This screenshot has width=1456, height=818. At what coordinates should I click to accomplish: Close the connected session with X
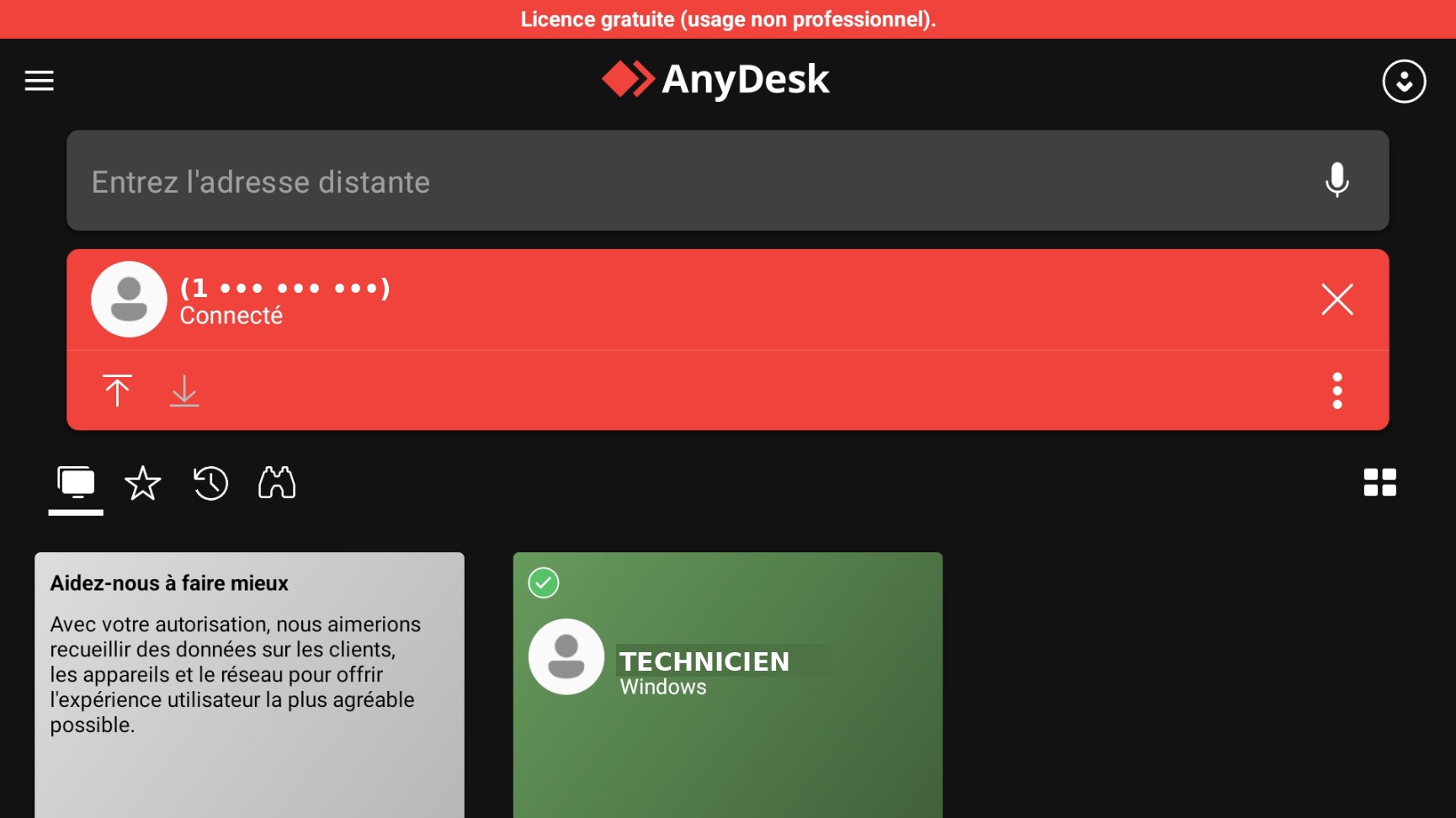click(x=1336, y=299)
